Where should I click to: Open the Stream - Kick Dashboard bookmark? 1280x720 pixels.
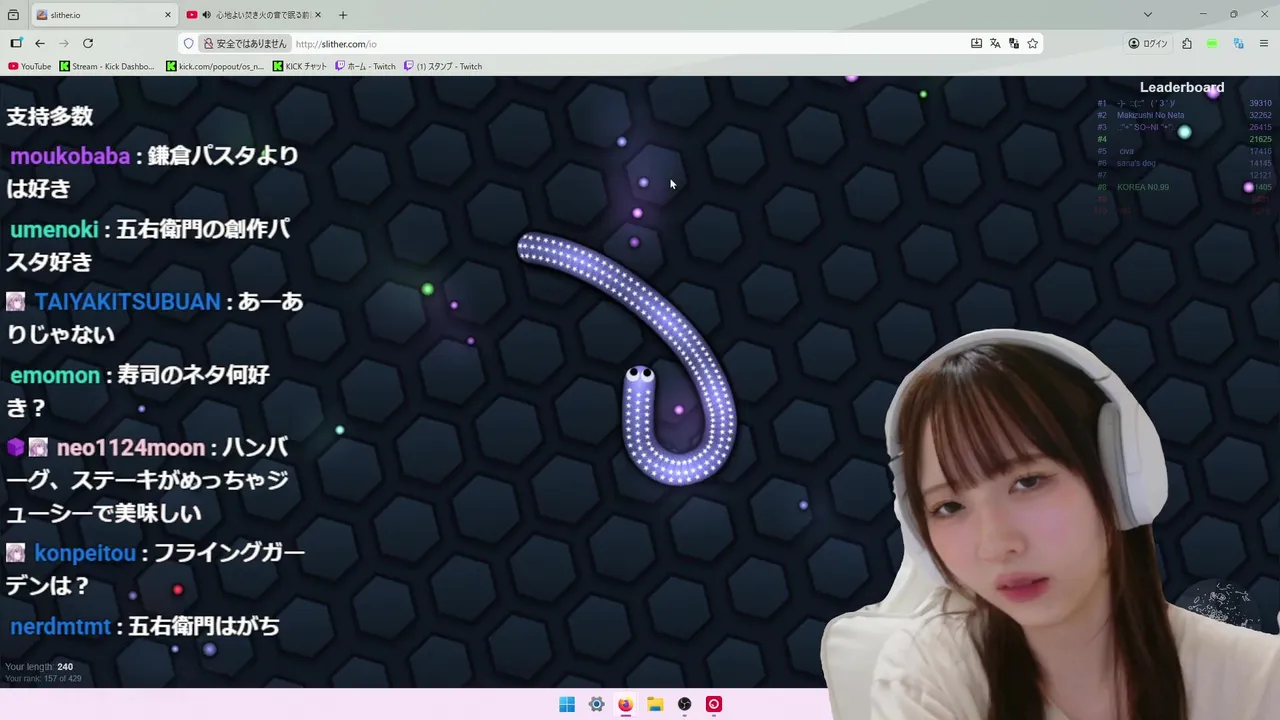point(107,66)
